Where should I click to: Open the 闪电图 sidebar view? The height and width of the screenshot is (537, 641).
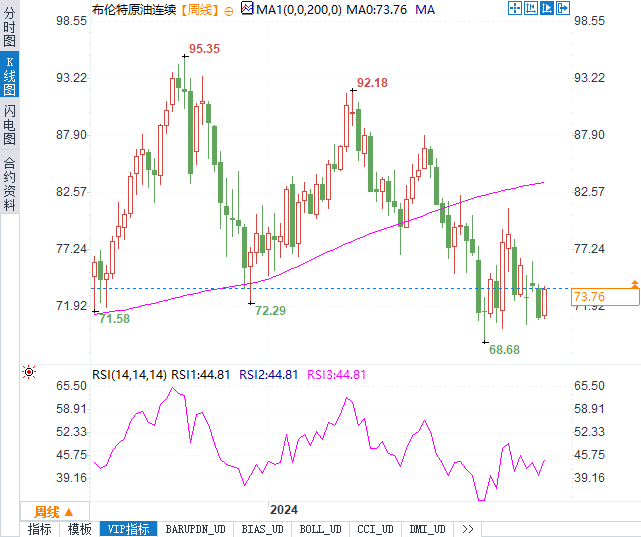pos(9,125)
